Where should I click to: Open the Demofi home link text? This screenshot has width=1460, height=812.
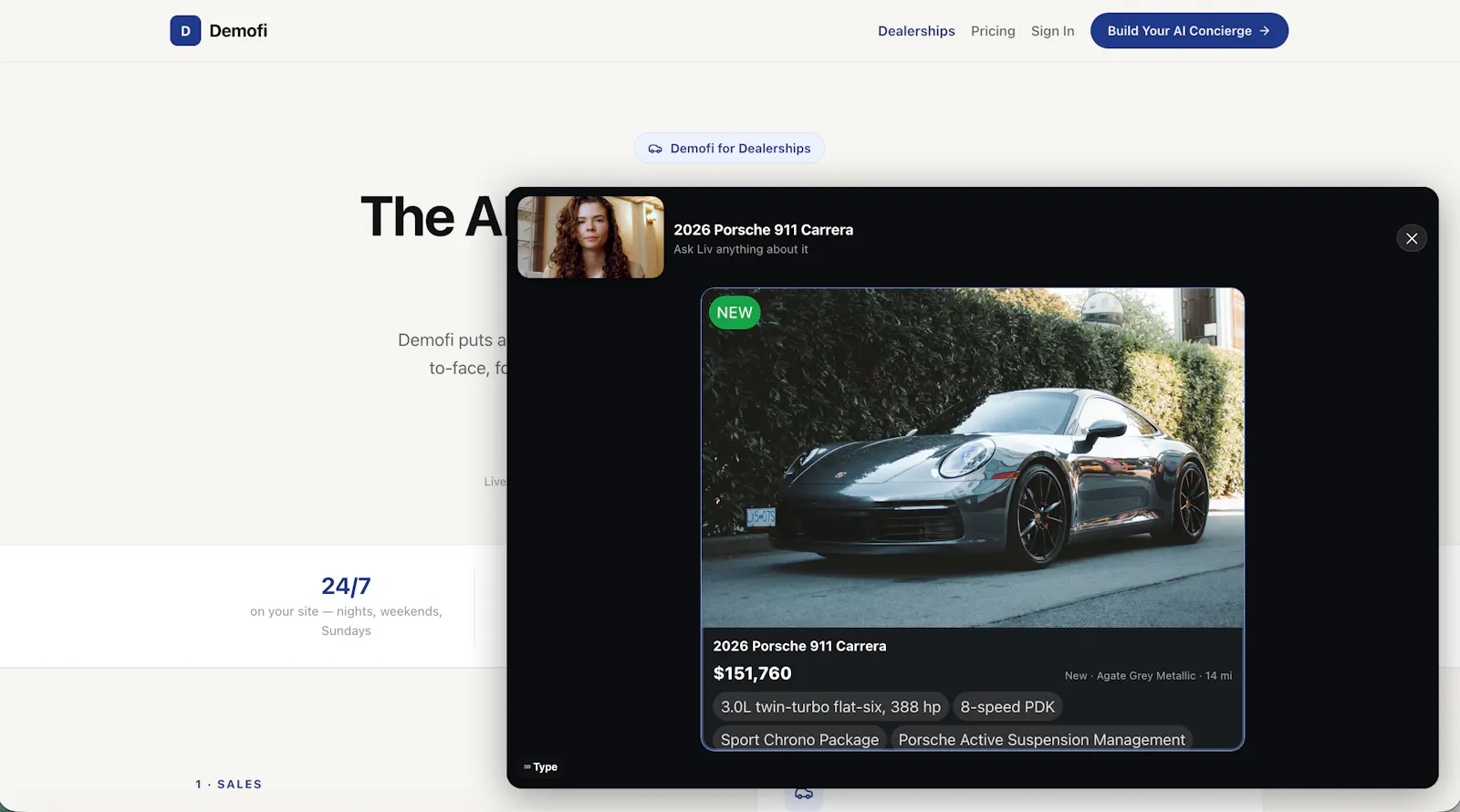click(238, 30)
